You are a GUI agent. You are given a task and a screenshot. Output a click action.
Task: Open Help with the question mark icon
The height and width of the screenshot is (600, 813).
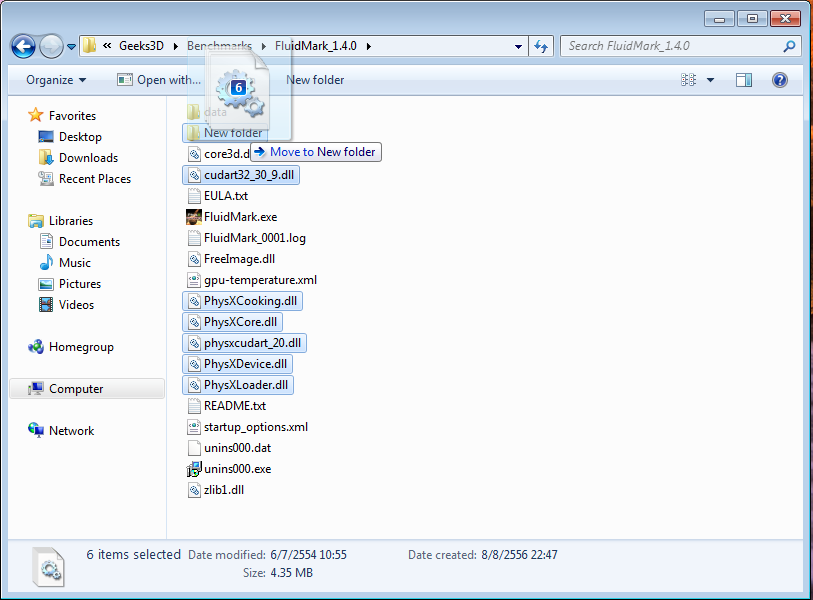(x=779, y=80)
